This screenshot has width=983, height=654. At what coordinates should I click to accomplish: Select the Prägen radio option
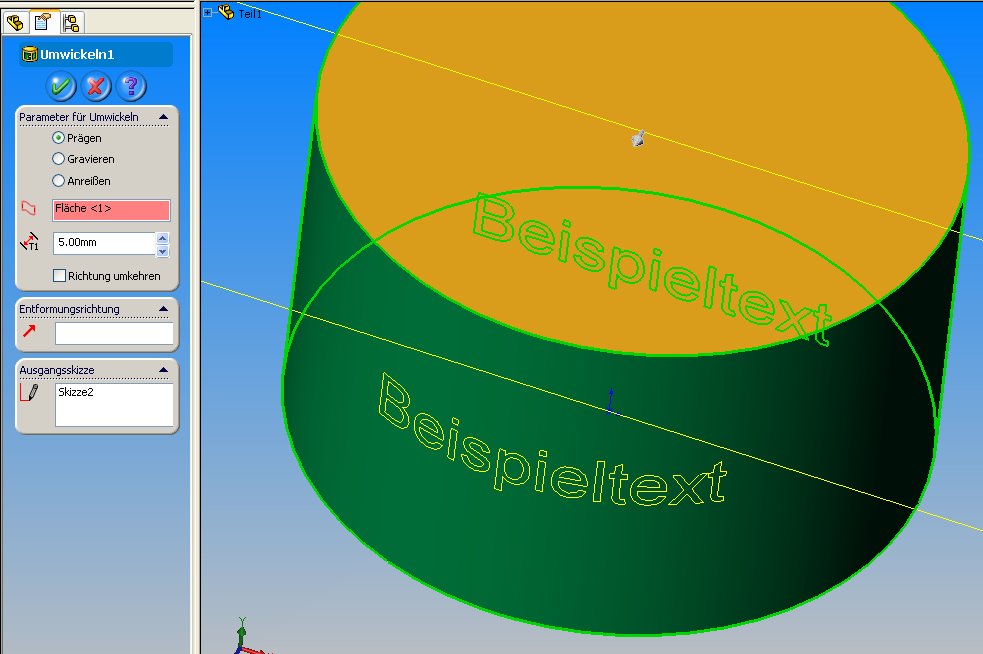pos(58,137)
